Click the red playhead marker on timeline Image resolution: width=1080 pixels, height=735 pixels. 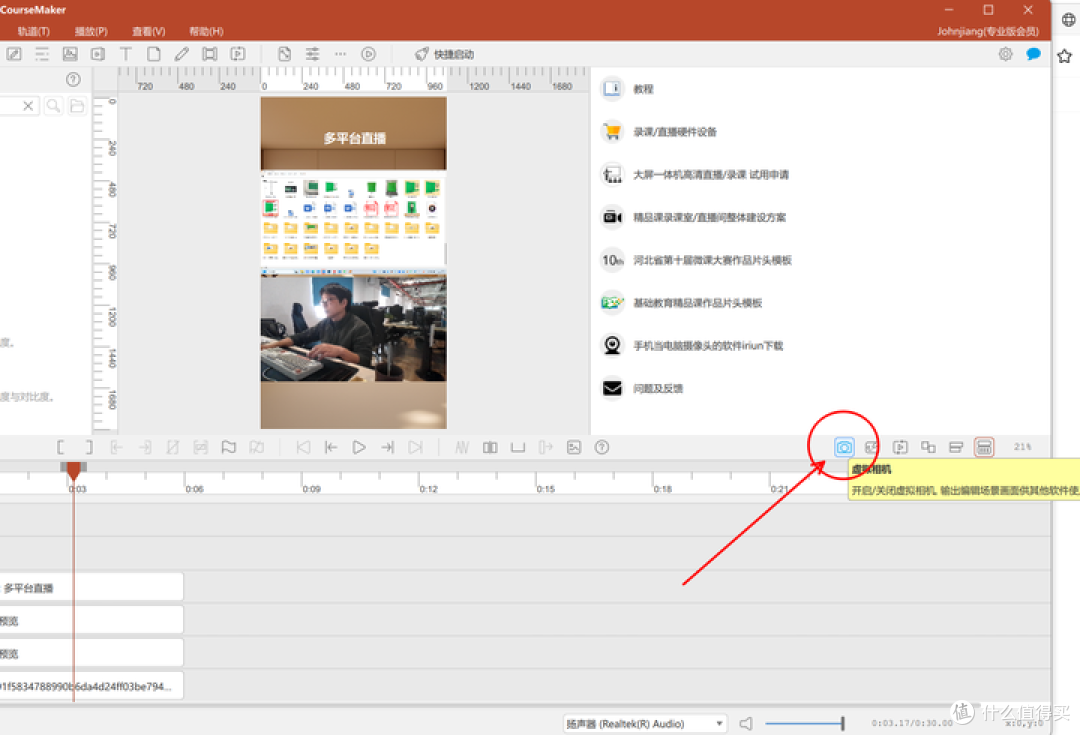[x=73, y=470]
